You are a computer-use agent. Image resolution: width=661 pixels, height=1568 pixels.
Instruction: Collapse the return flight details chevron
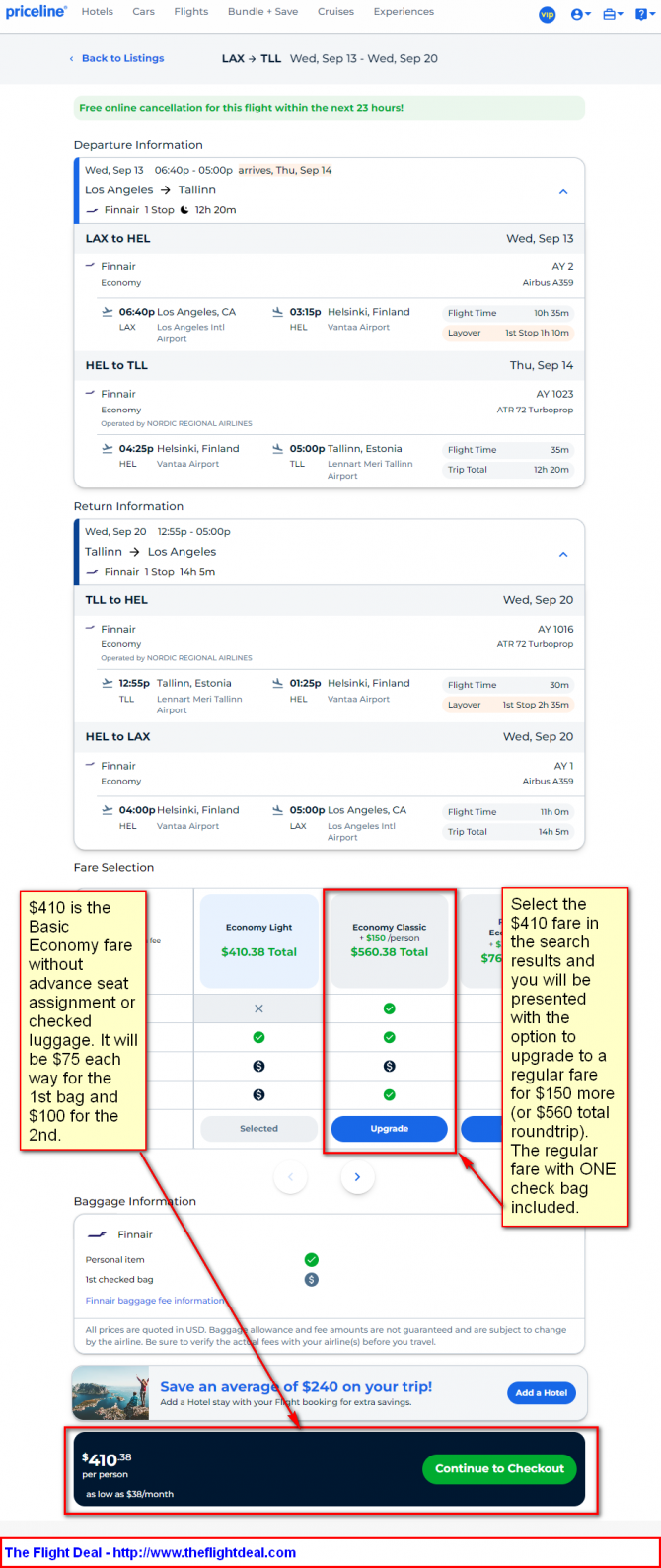pyautogui.click(x=563, y=554)
